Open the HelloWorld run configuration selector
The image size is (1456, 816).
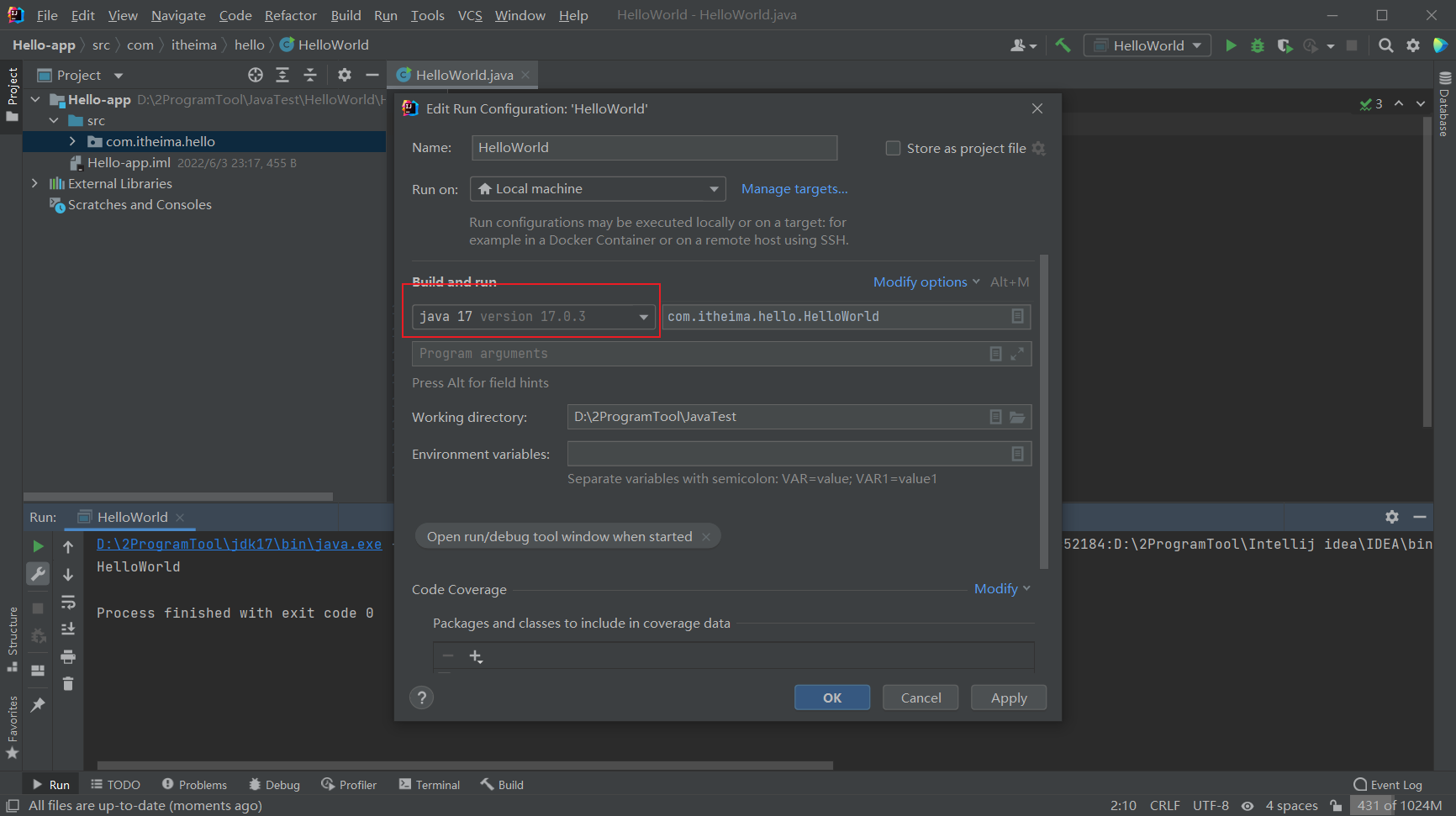(1147, 45)
